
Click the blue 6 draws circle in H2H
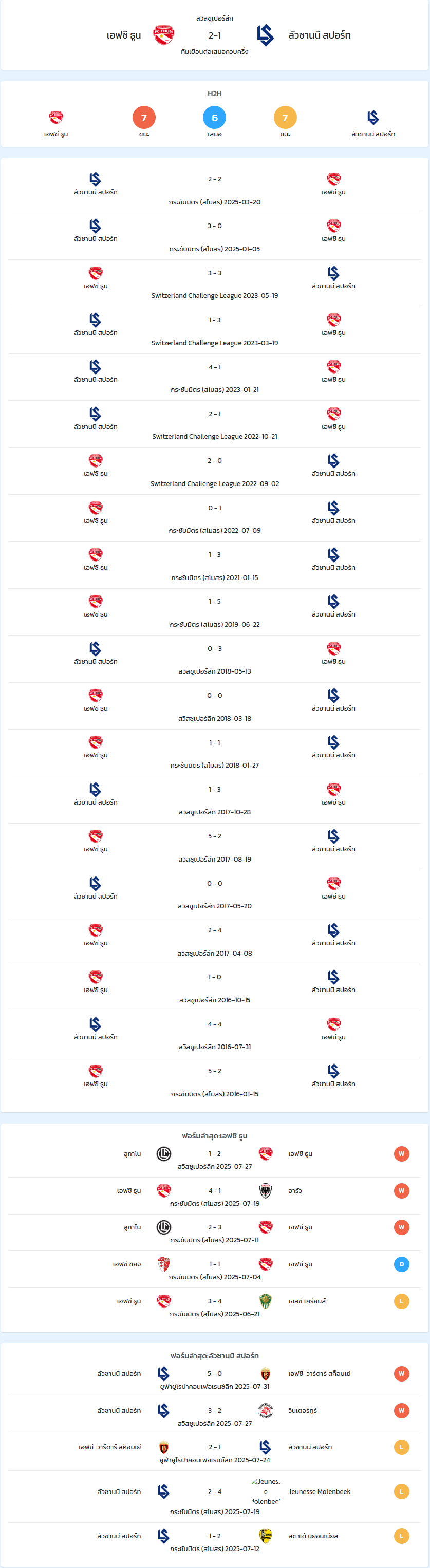(x=214, y=118)
